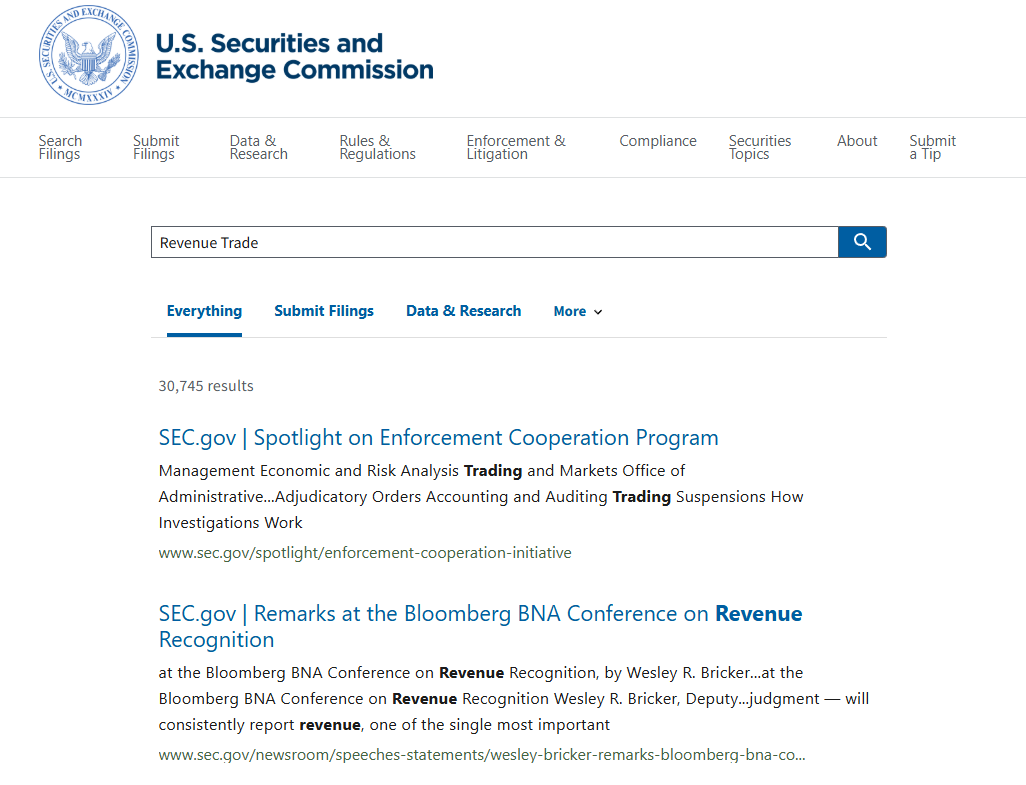This screenshot has width=1026, height=785.
Task: Open Rules & Regulations menu
Action: [x=377, y=147]
